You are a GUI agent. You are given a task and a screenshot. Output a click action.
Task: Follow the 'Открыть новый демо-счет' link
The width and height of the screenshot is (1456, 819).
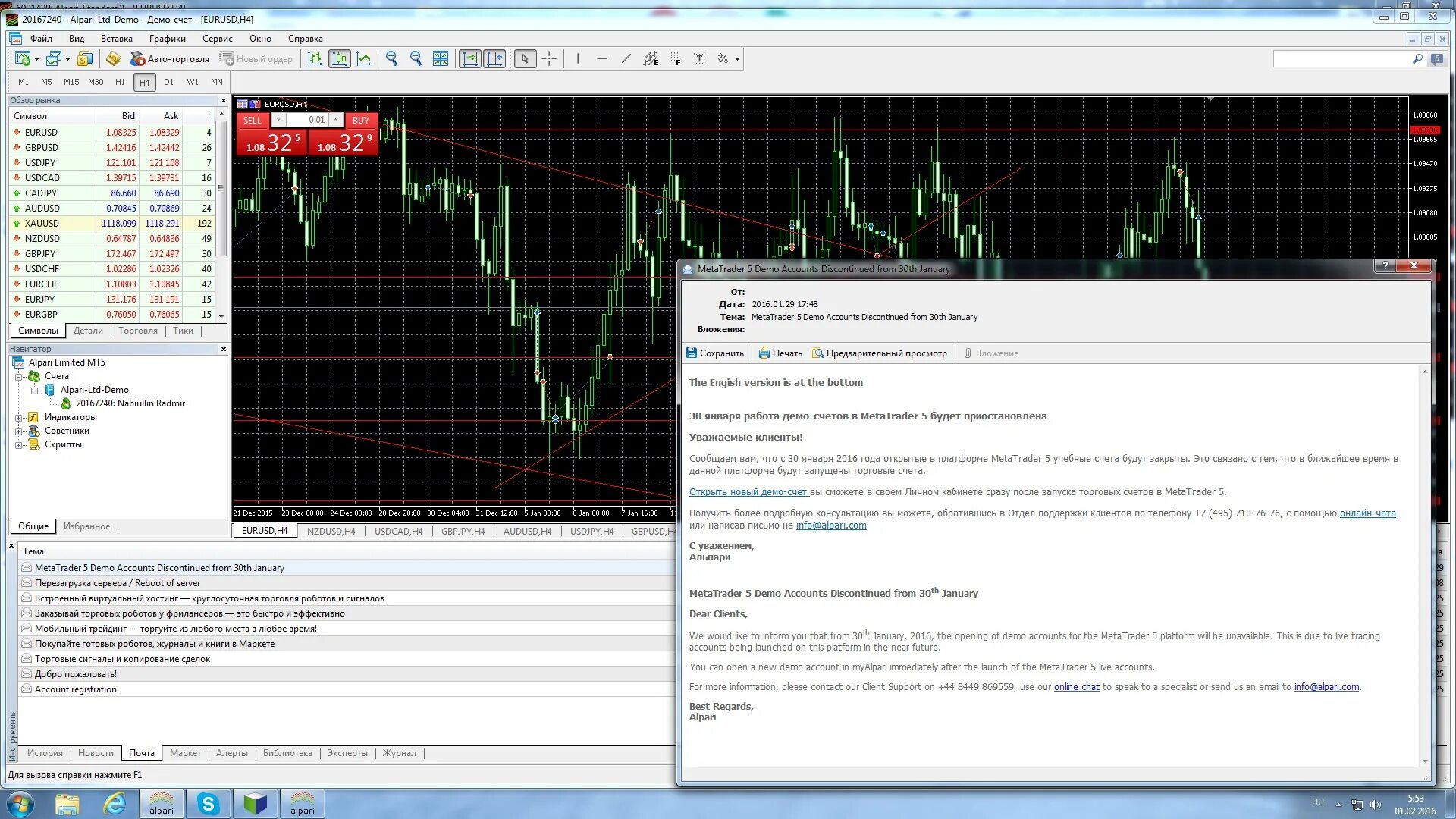(748, 492)
